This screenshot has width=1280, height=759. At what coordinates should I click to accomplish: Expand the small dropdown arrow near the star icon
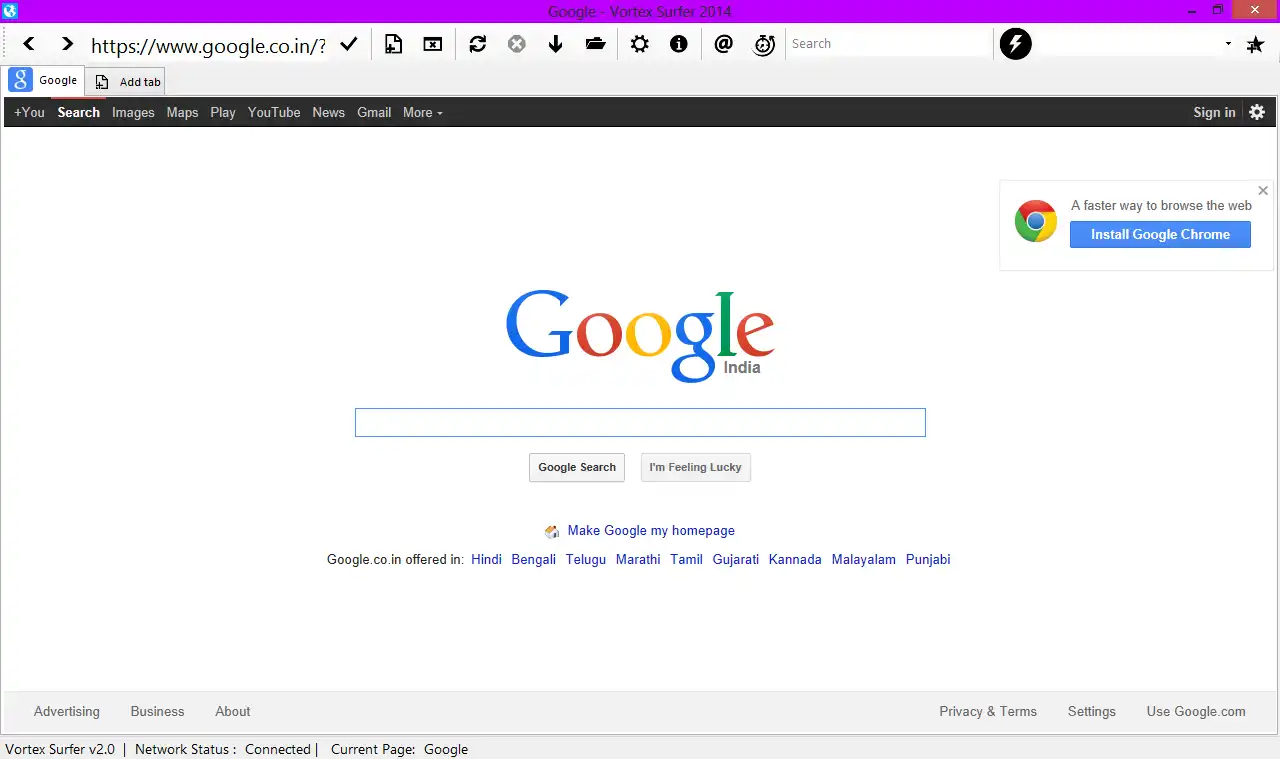pos(1228,44)
